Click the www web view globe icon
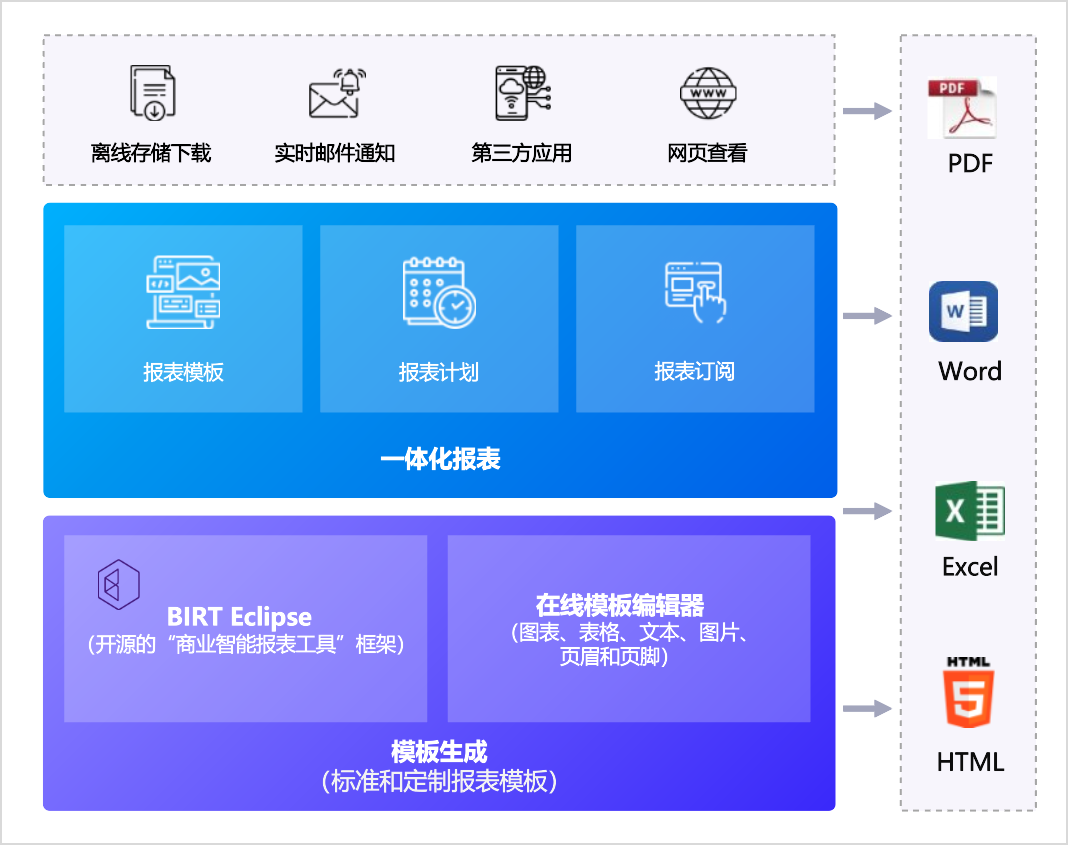Image resolution: width=1068 pixels, height=845 pixels. click(x=707, y=94)
